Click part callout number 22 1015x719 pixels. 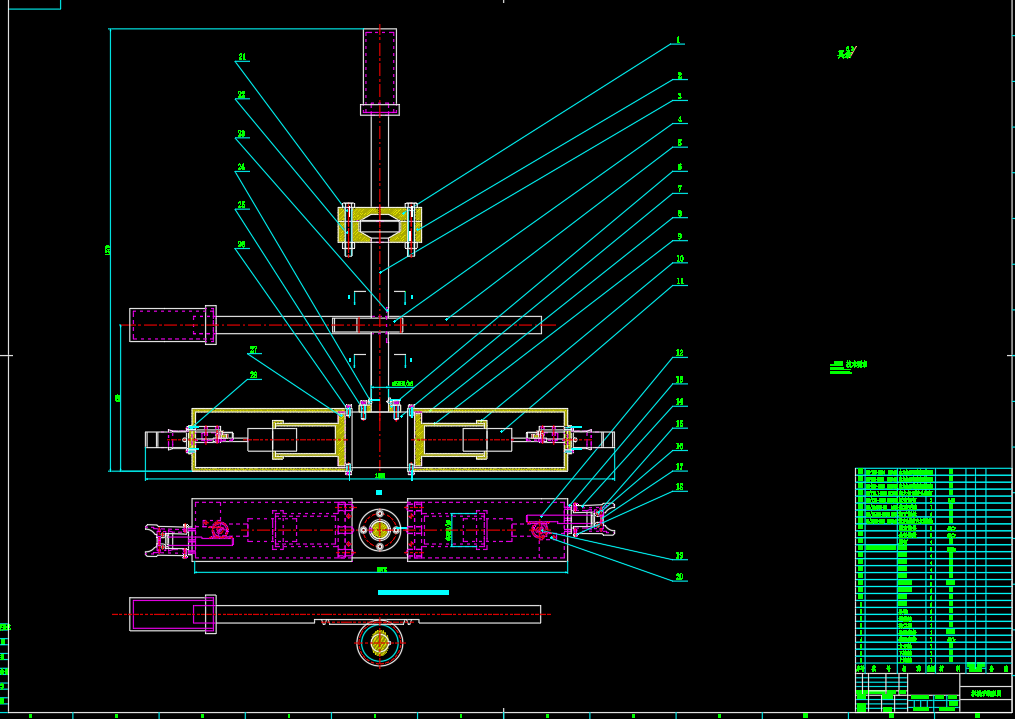point(241,94)
